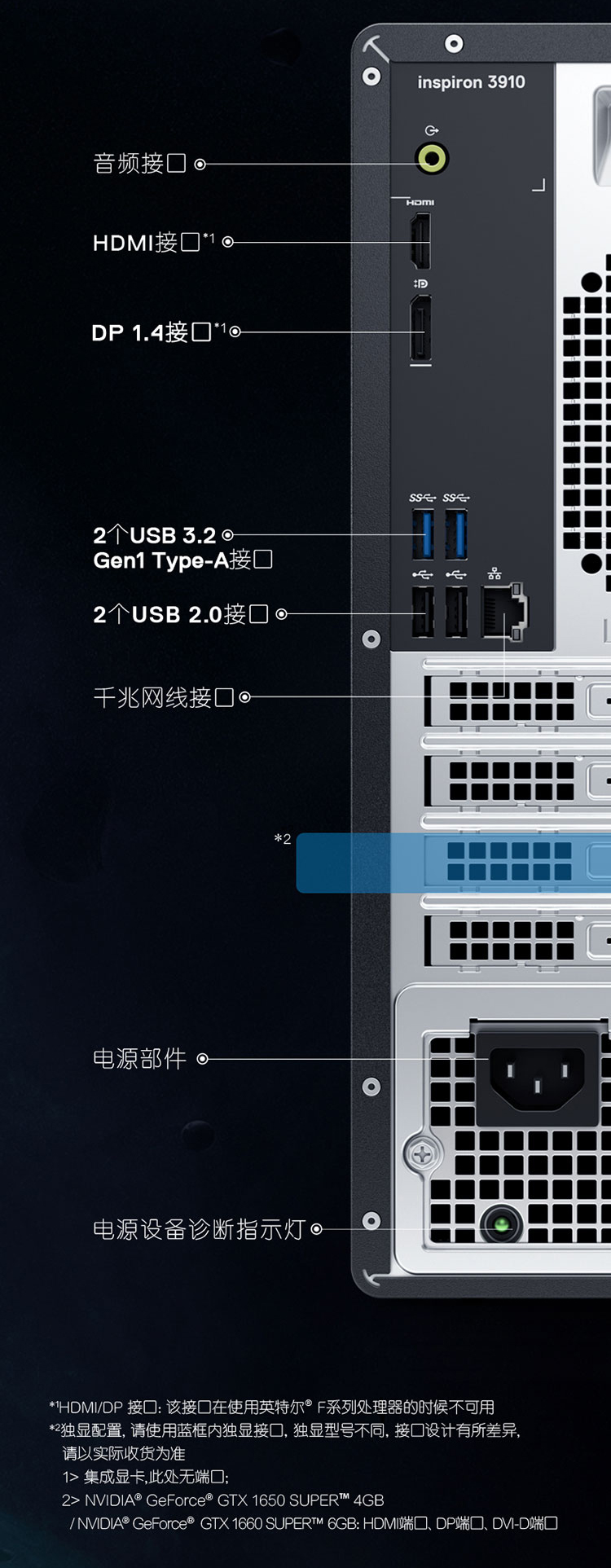This screenshot has height=1568, width=611.
Task: Click the 音频接口 label
Action: click(139, 164)
